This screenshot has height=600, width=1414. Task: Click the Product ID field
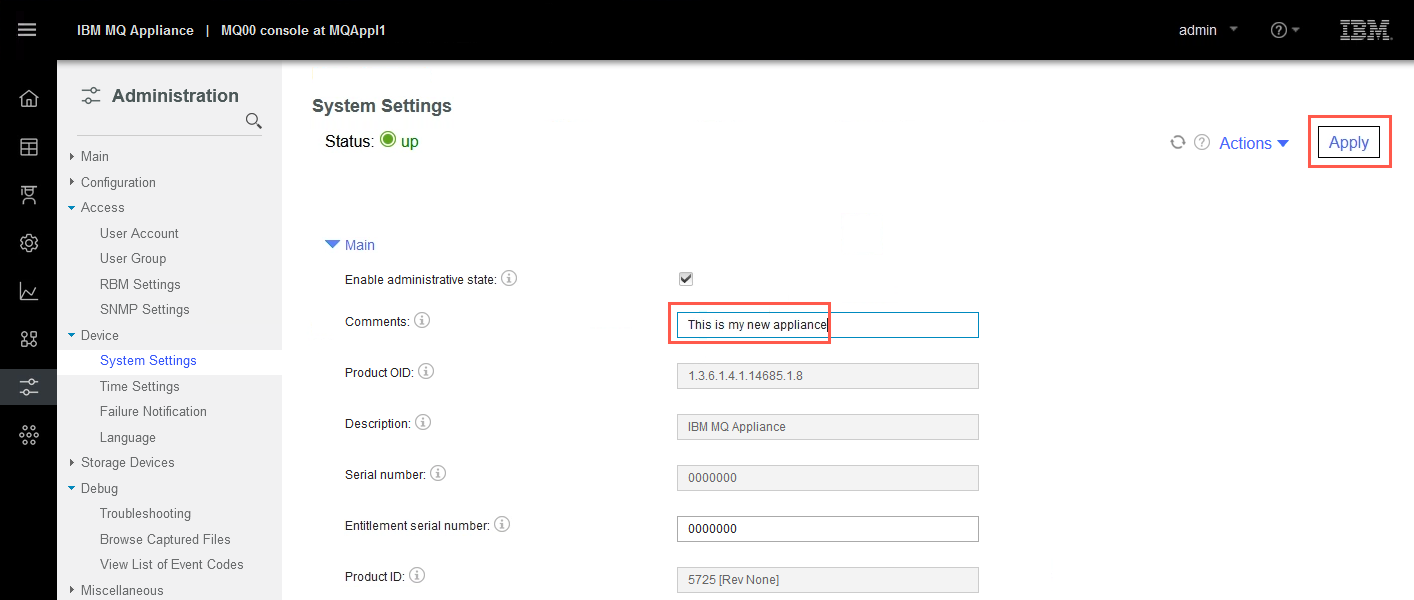828,580
